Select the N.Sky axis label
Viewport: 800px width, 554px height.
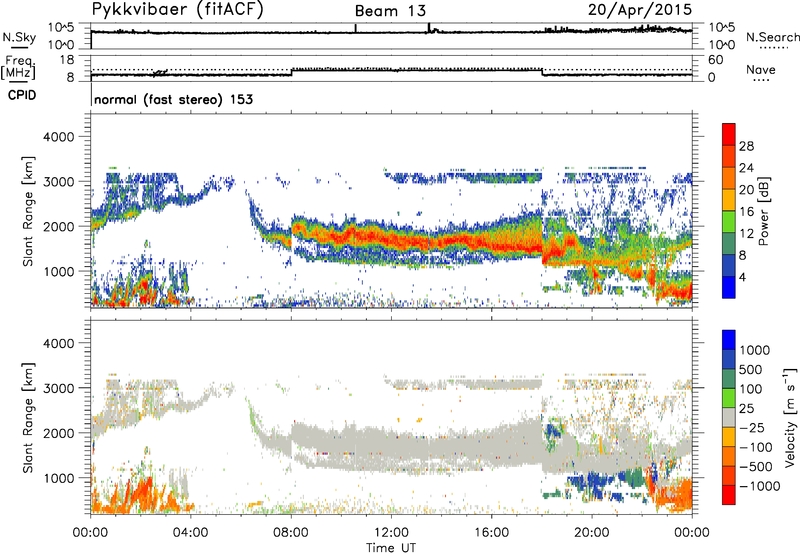19,37
